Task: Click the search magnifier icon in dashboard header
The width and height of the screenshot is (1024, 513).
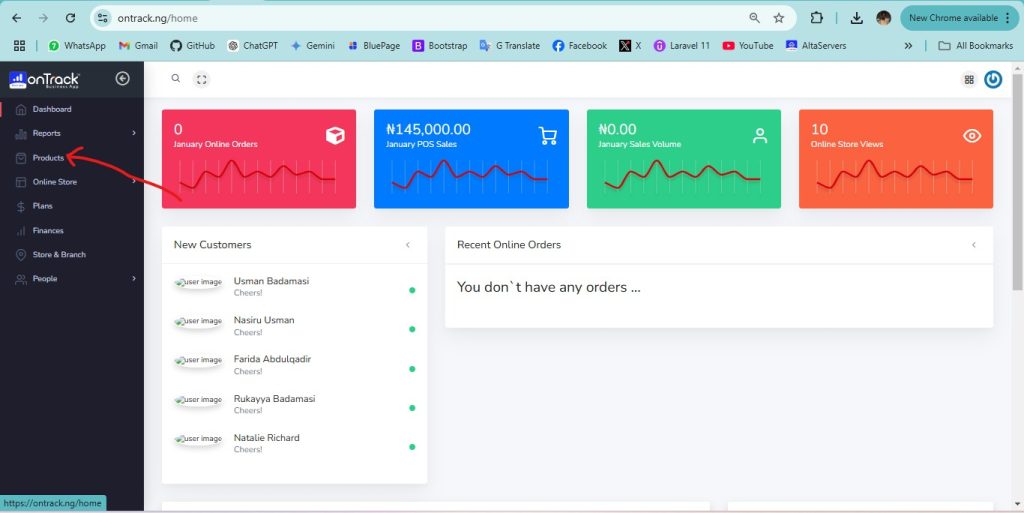Action: click(176, 79)
